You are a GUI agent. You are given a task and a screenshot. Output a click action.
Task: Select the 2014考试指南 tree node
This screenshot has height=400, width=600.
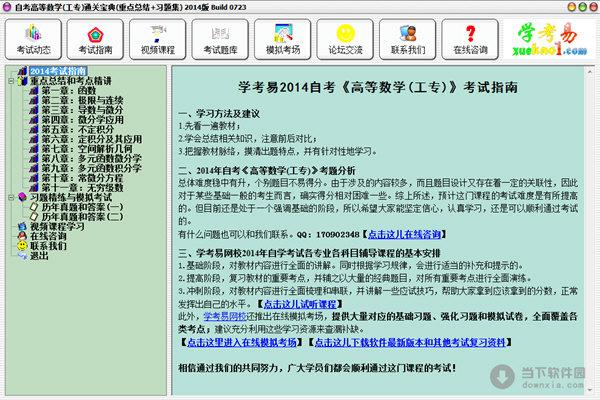(x=58, y=71)
